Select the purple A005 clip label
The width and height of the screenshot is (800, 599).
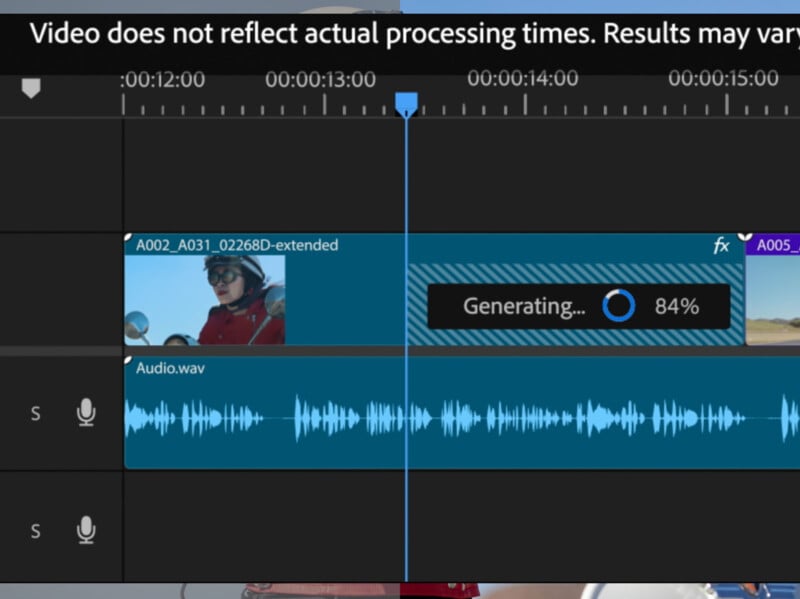click(x=777, y=245)
